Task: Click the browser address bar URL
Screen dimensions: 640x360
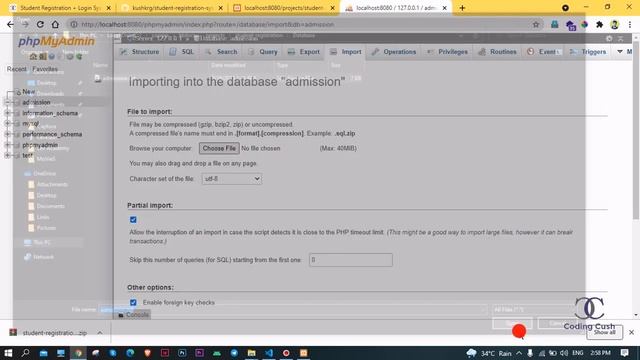Action: 207,24
